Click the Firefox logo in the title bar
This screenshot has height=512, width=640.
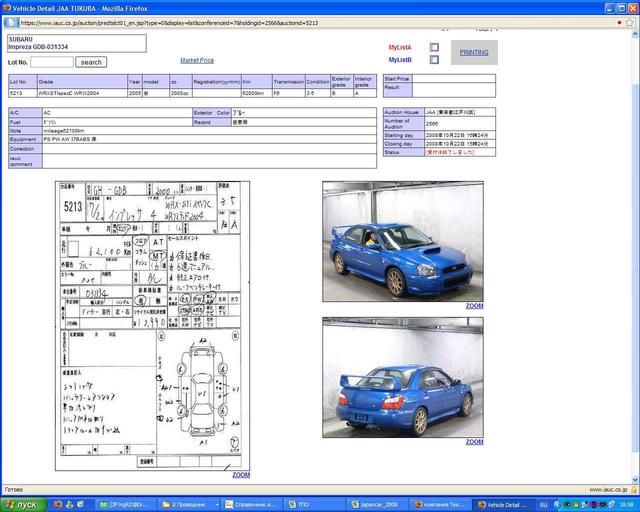coord(6,8)
